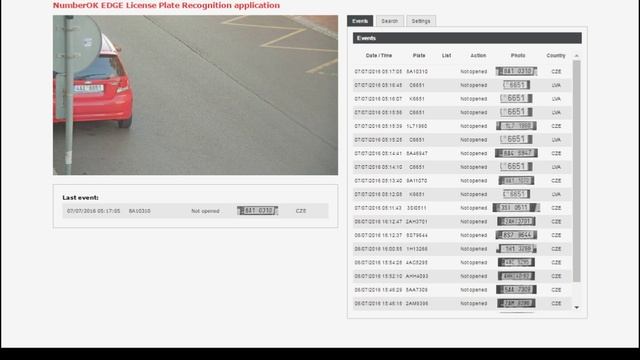Screen dimensions: 640x360
Task: Click the CZE country cell in the 1L71980 row
Action: [556, 126]
